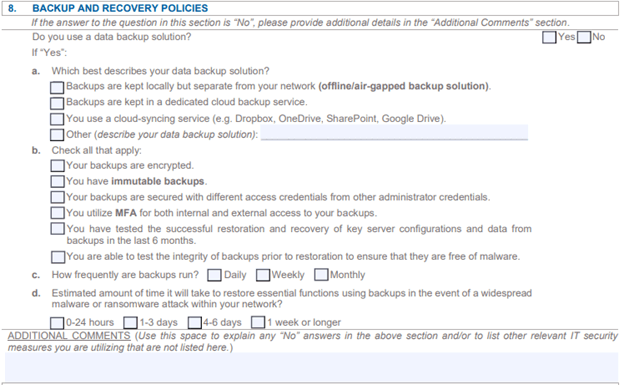Screen dimensions: 624x385
Task: Tick backup integrity malware test checkbox
Action: [58, 257]
